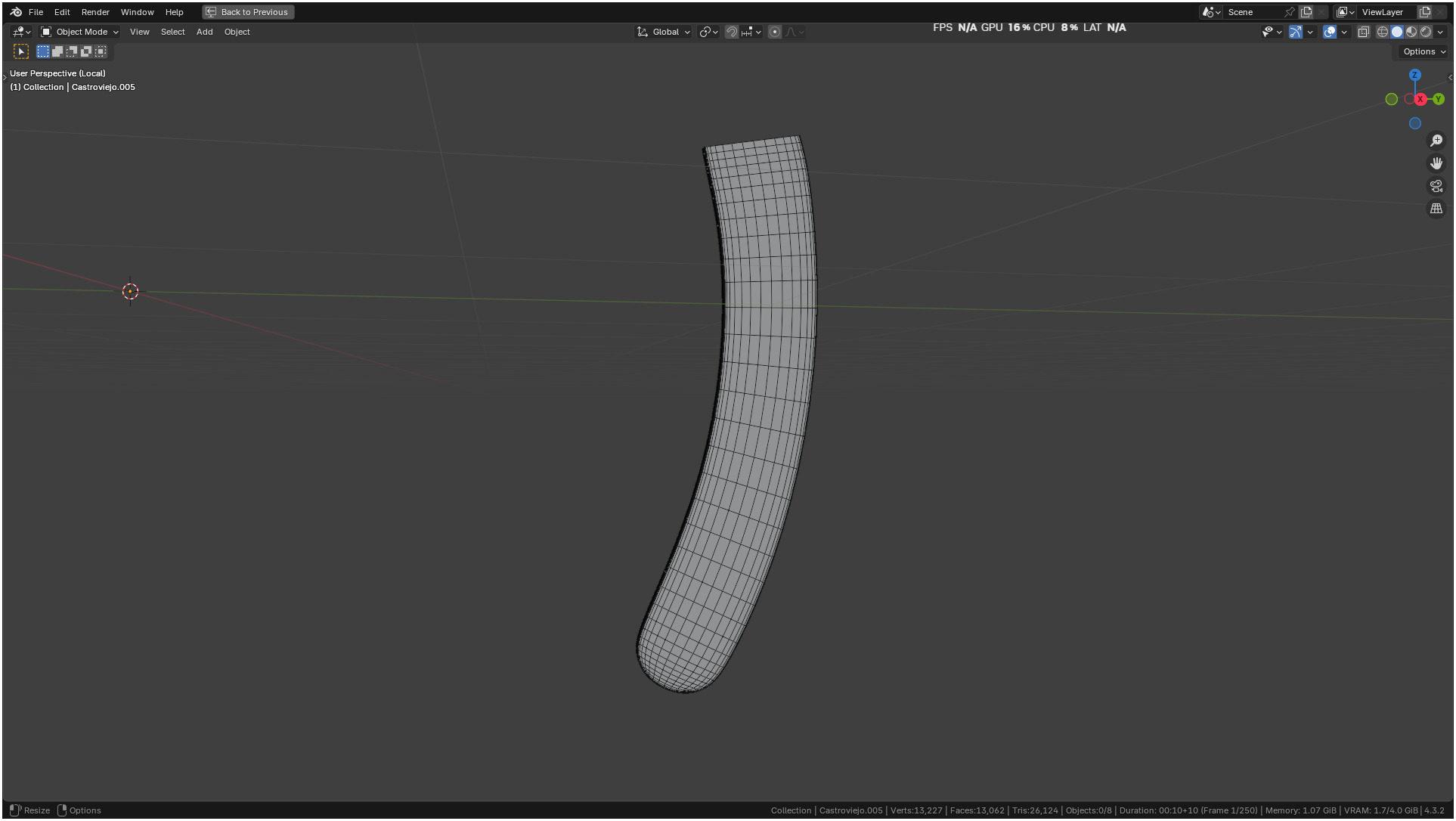Click the pan hand navigation icon
The height and width of the screenshot is (821, 1456).
1436,163
